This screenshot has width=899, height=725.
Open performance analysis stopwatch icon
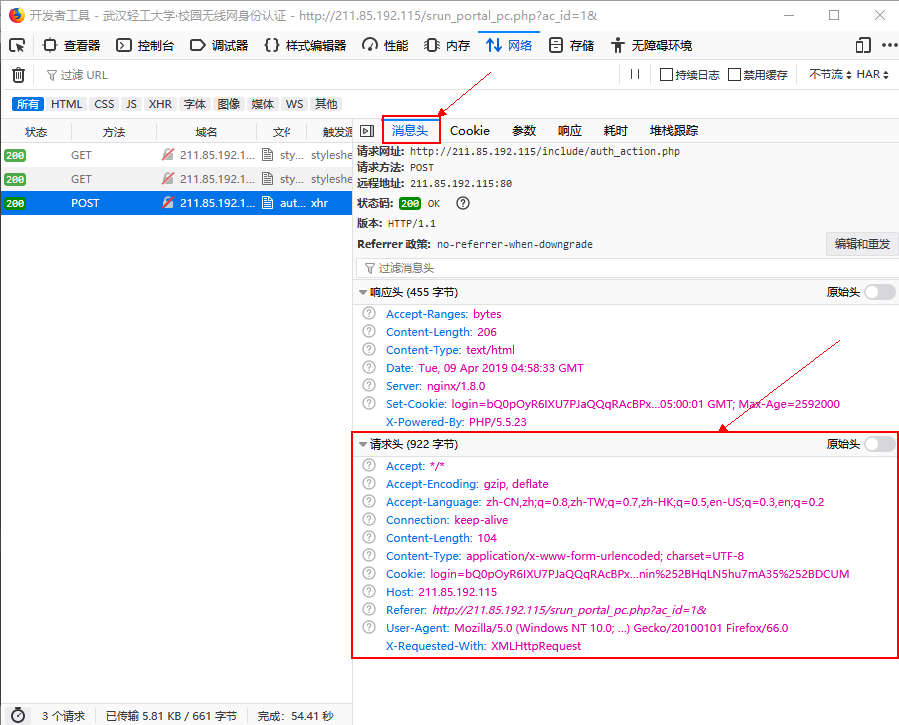pos(18,716)
